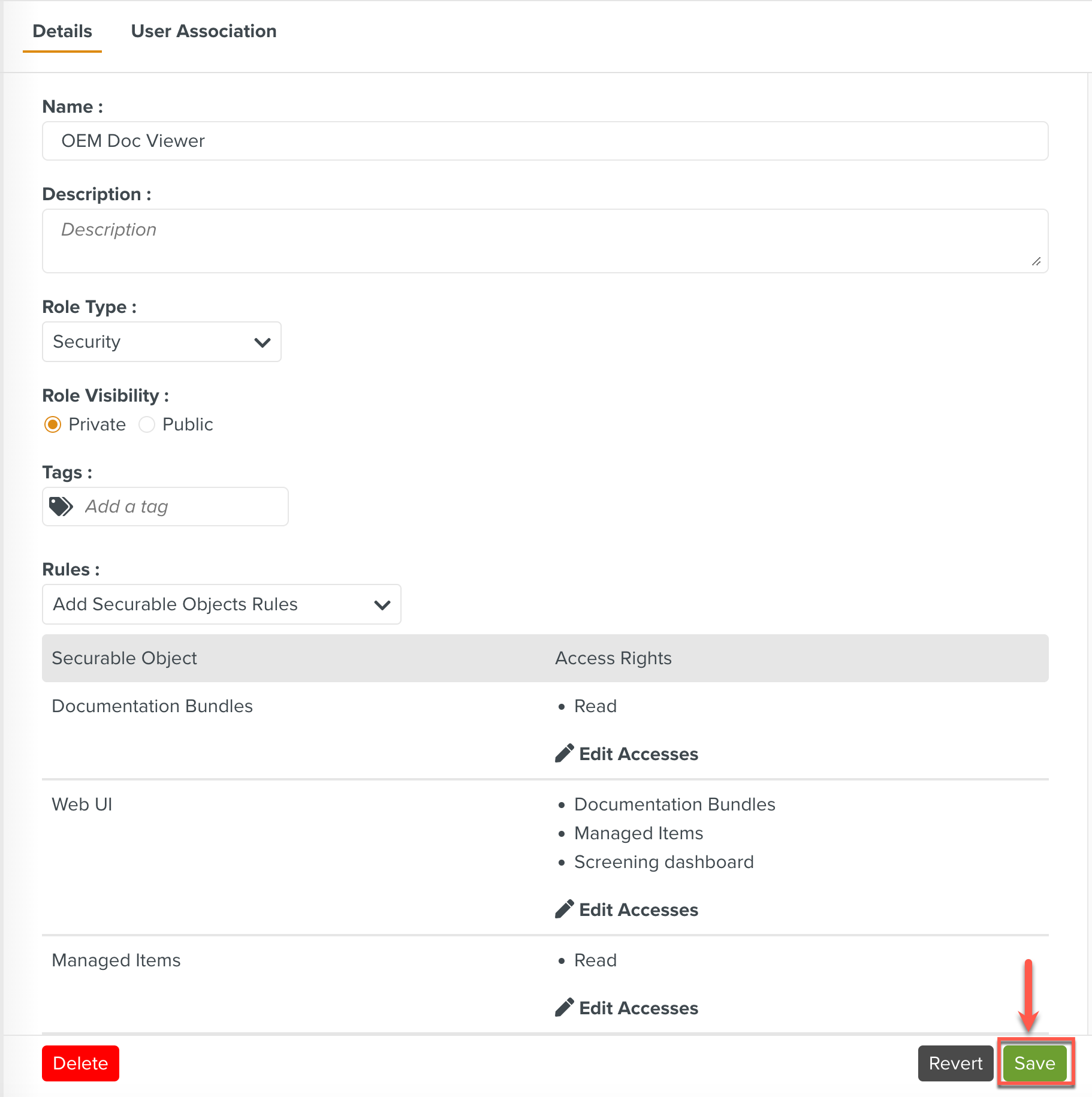Click into the Name field

[545, 141]
